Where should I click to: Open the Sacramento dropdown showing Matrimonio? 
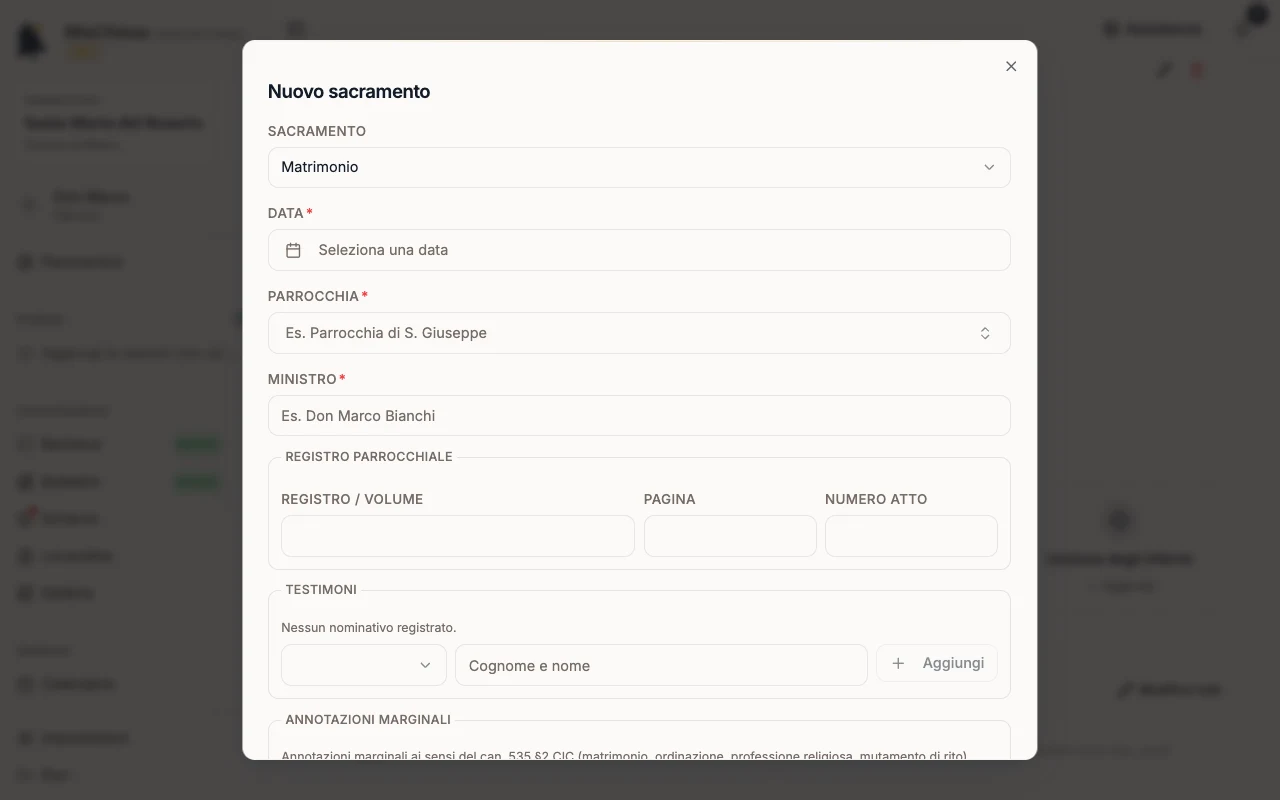[639, 167]
